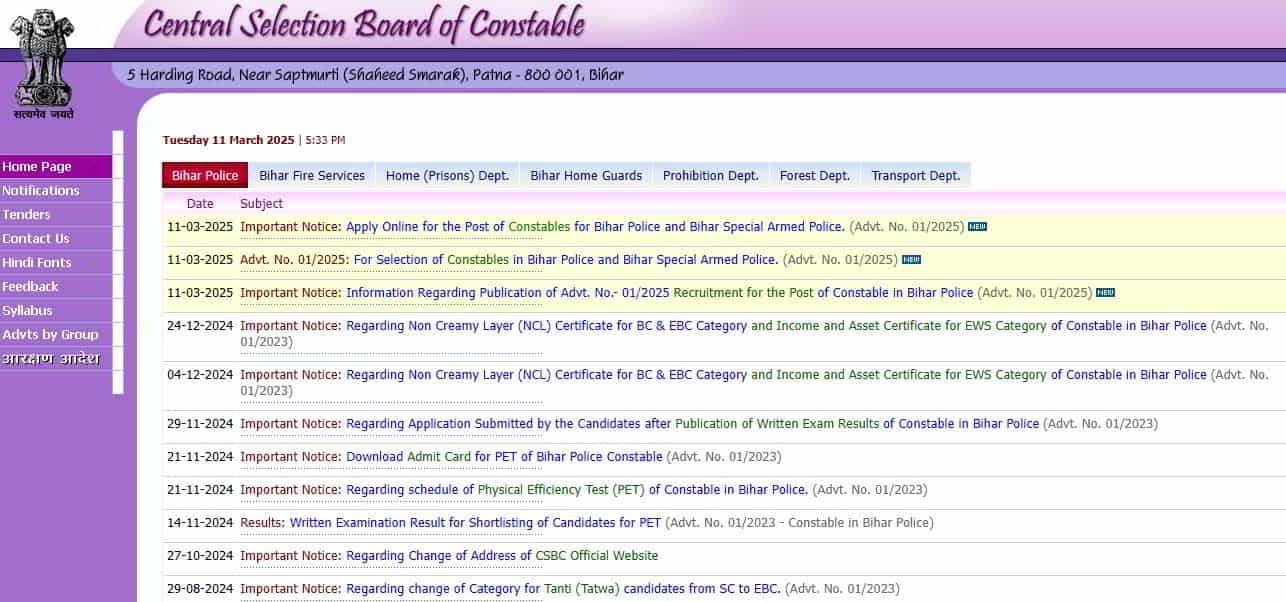
Task: Open the Home Page sidebar item
Action: click(56, 167)
